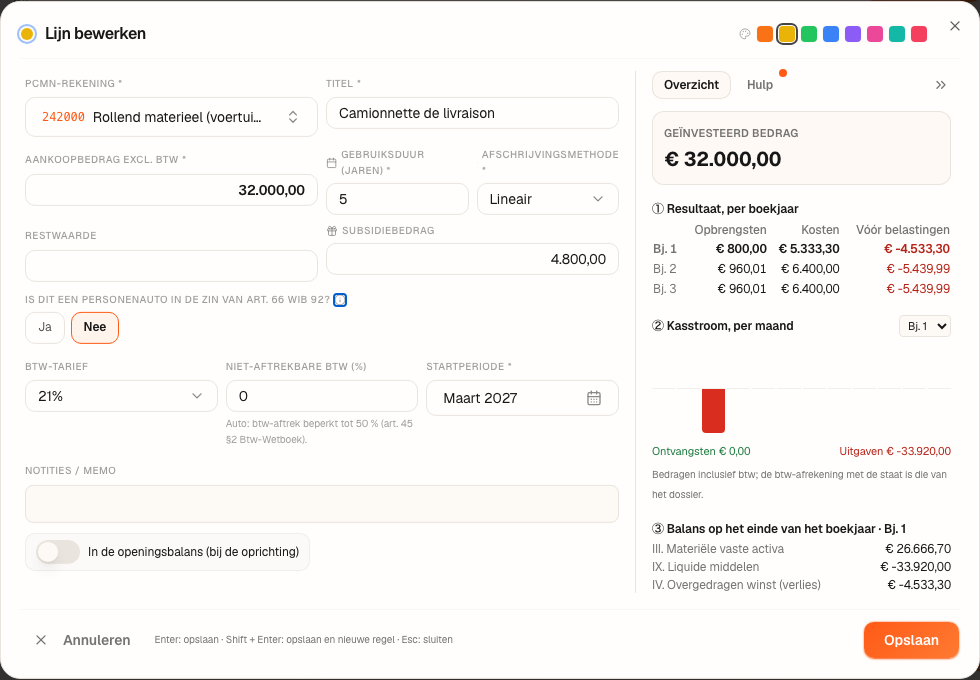Screen dimensions: 980x680
Task: Choose the red color swatch
Action: [919, 34]
